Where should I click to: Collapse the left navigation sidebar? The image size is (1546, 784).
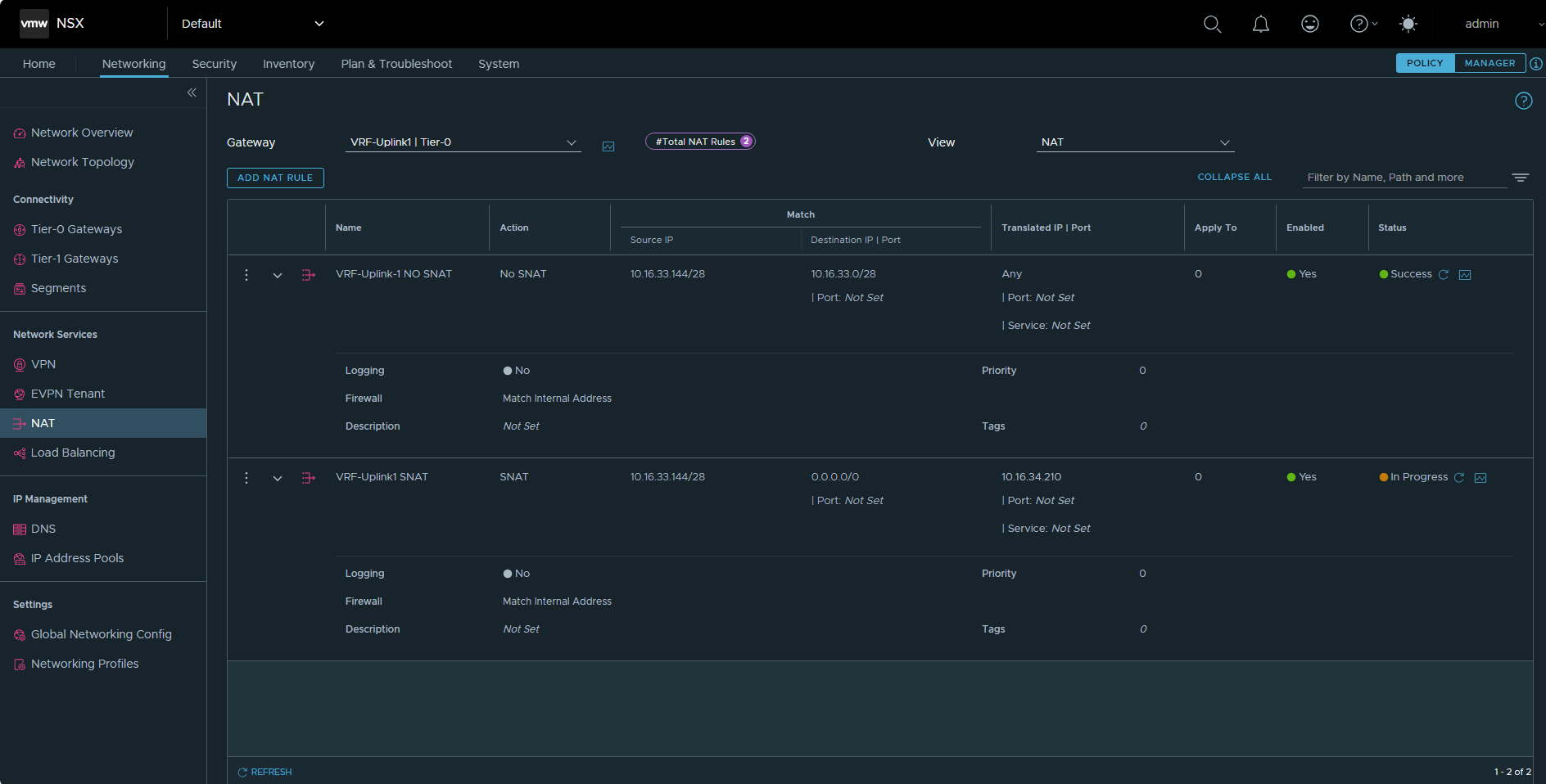tap(192, 92)
